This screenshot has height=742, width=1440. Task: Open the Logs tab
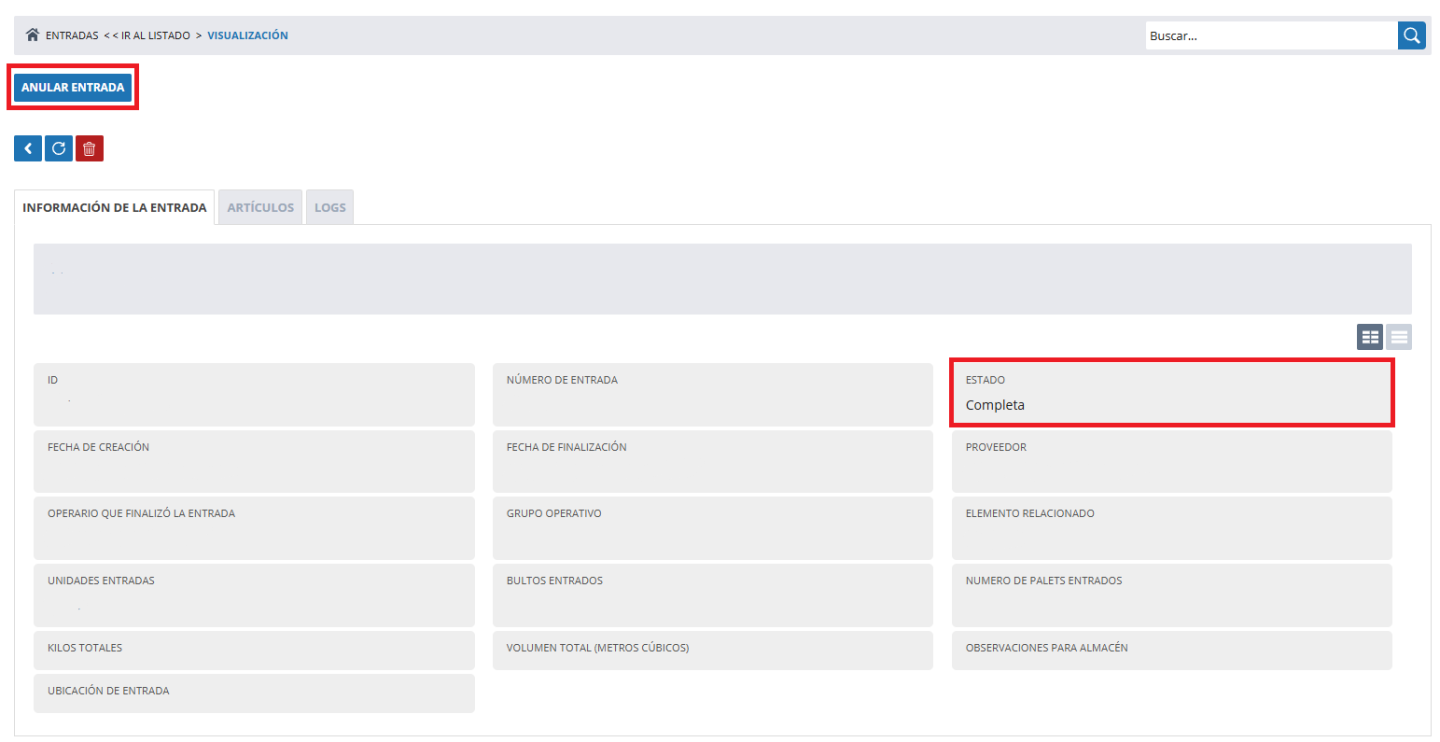(x=330, y=208)
